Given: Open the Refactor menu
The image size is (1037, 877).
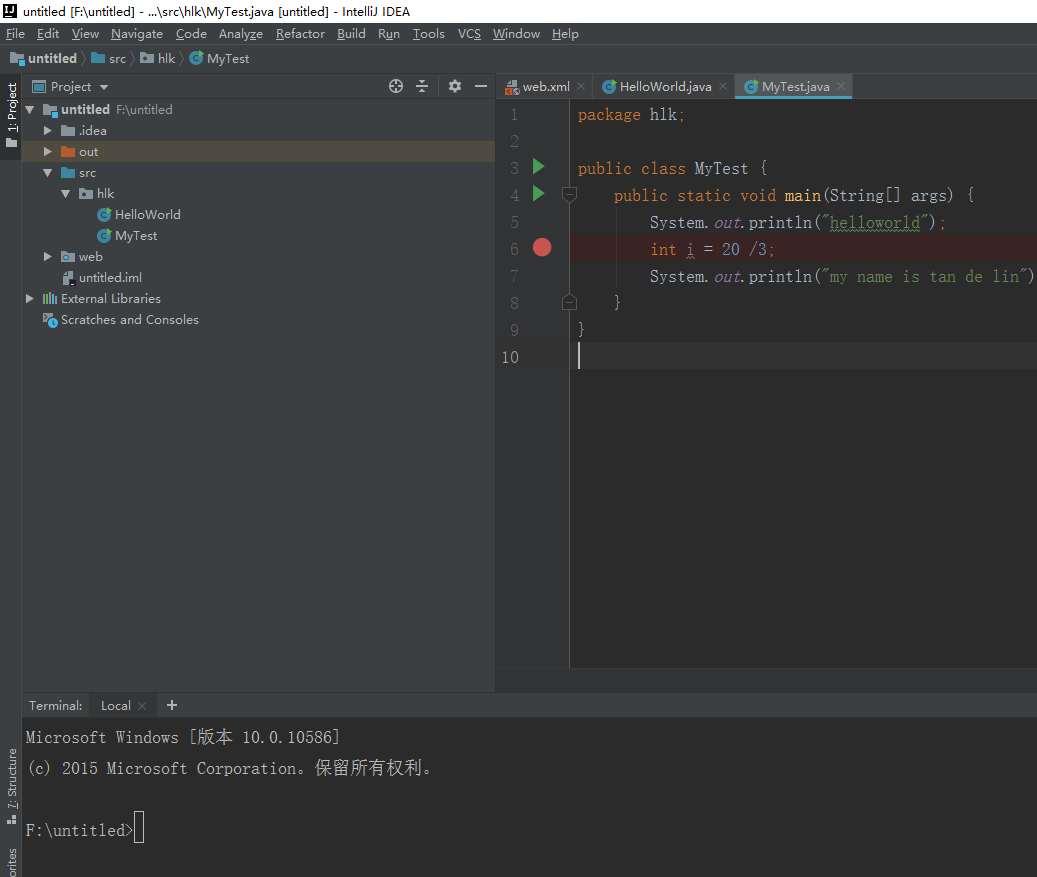Looking at the screenshot, I should [x=300, y=33].
